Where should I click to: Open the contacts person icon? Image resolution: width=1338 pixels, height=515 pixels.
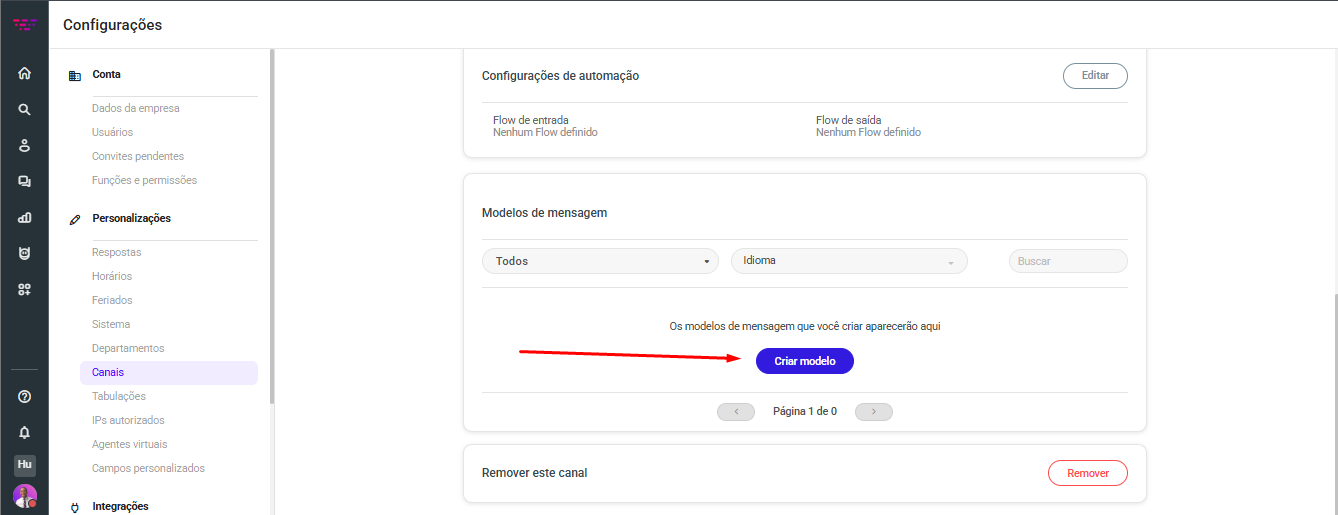[24, 145]
